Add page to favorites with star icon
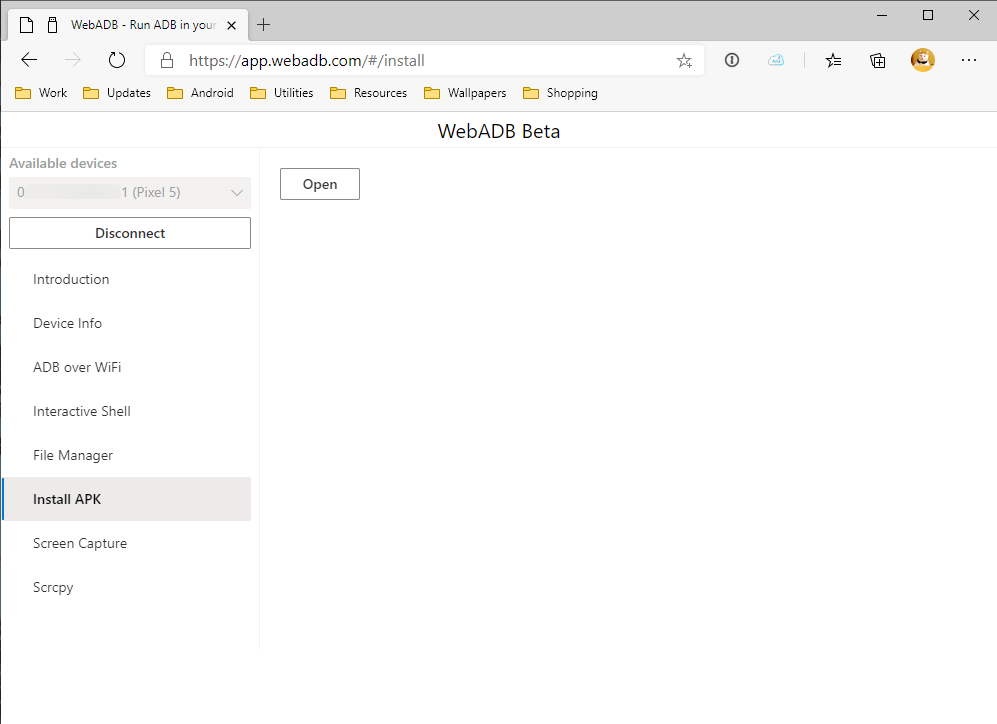This screenshot has height=724, width=997. click(x=684, y=60)
